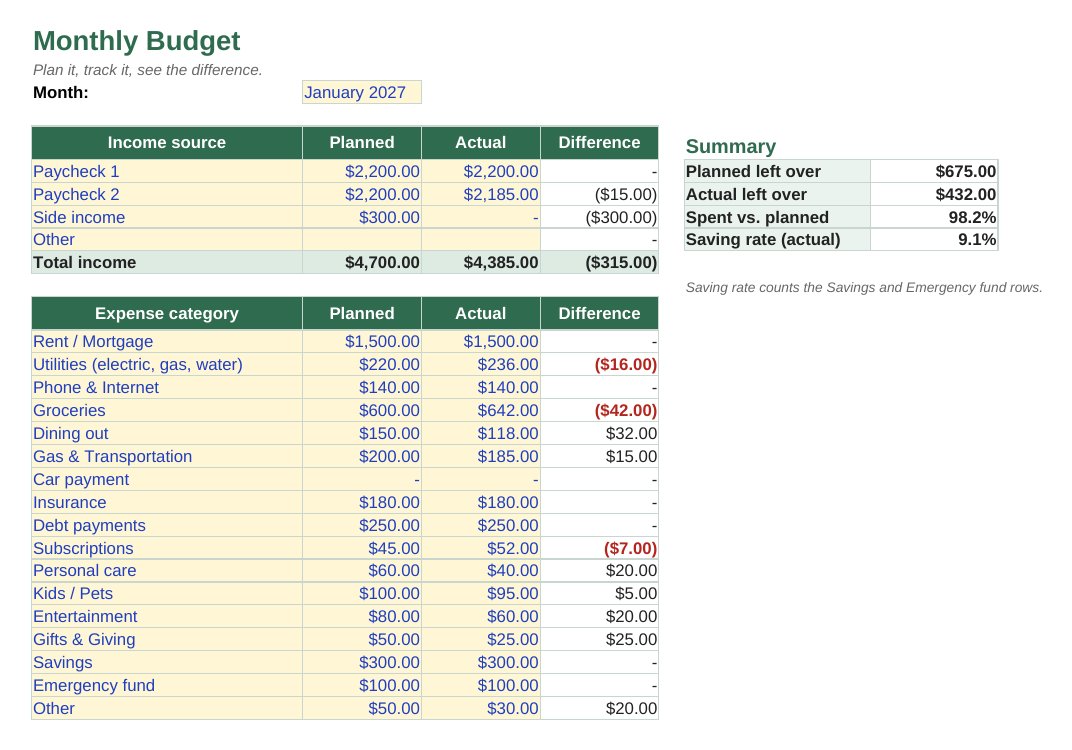Select Dining out actual $118.00

481,433
